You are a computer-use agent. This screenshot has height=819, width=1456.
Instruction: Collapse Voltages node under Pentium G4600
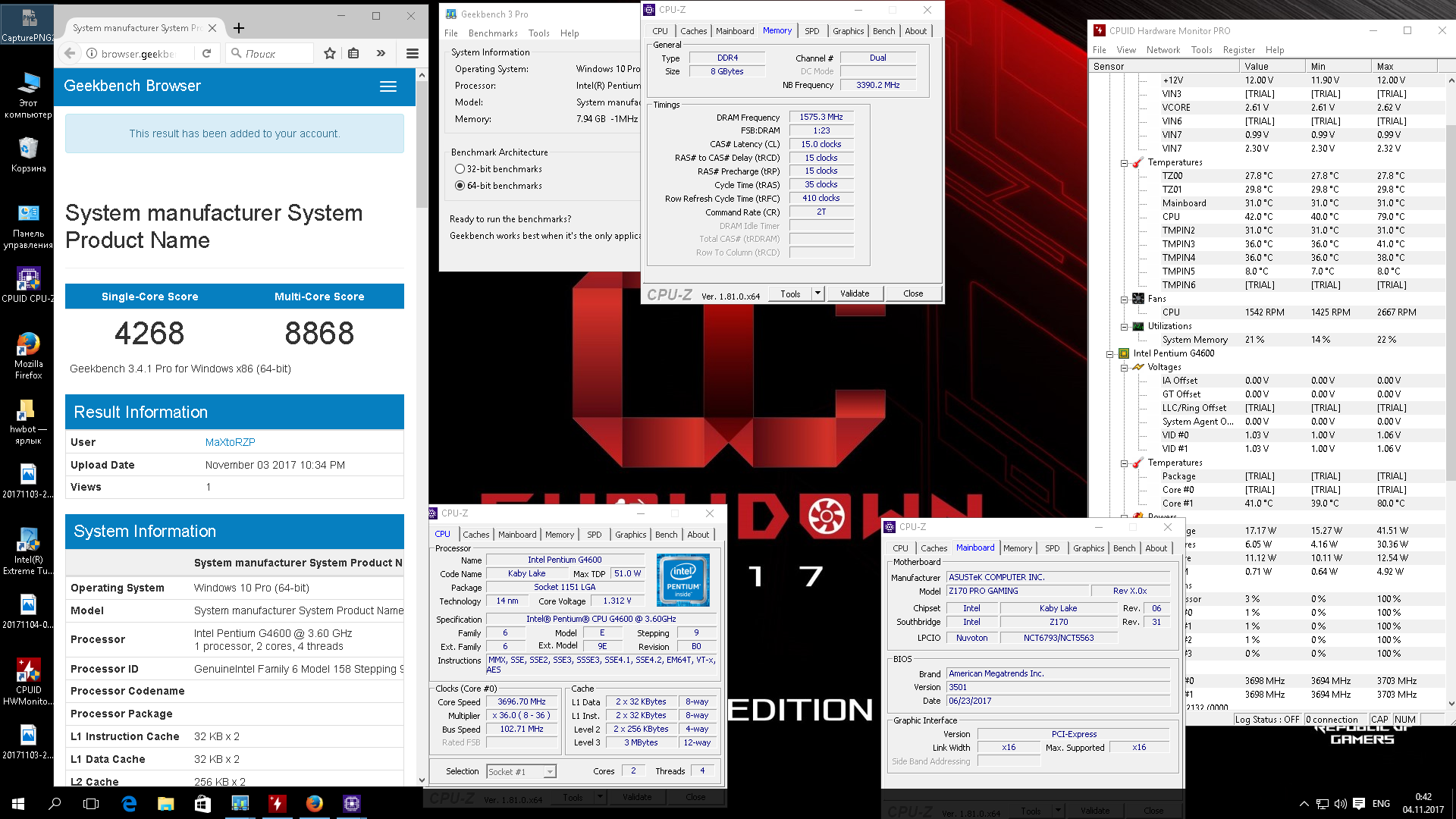click(x=1124, y=368)
